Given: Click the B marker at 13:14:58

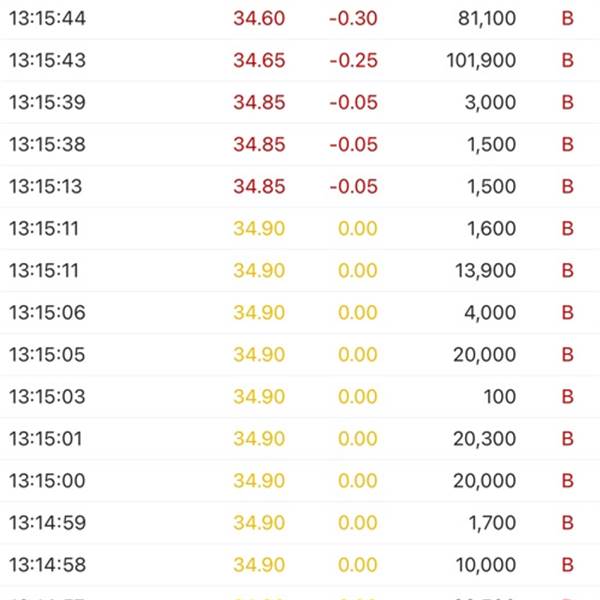Looking at the screenshot, I should pos(567,565).
